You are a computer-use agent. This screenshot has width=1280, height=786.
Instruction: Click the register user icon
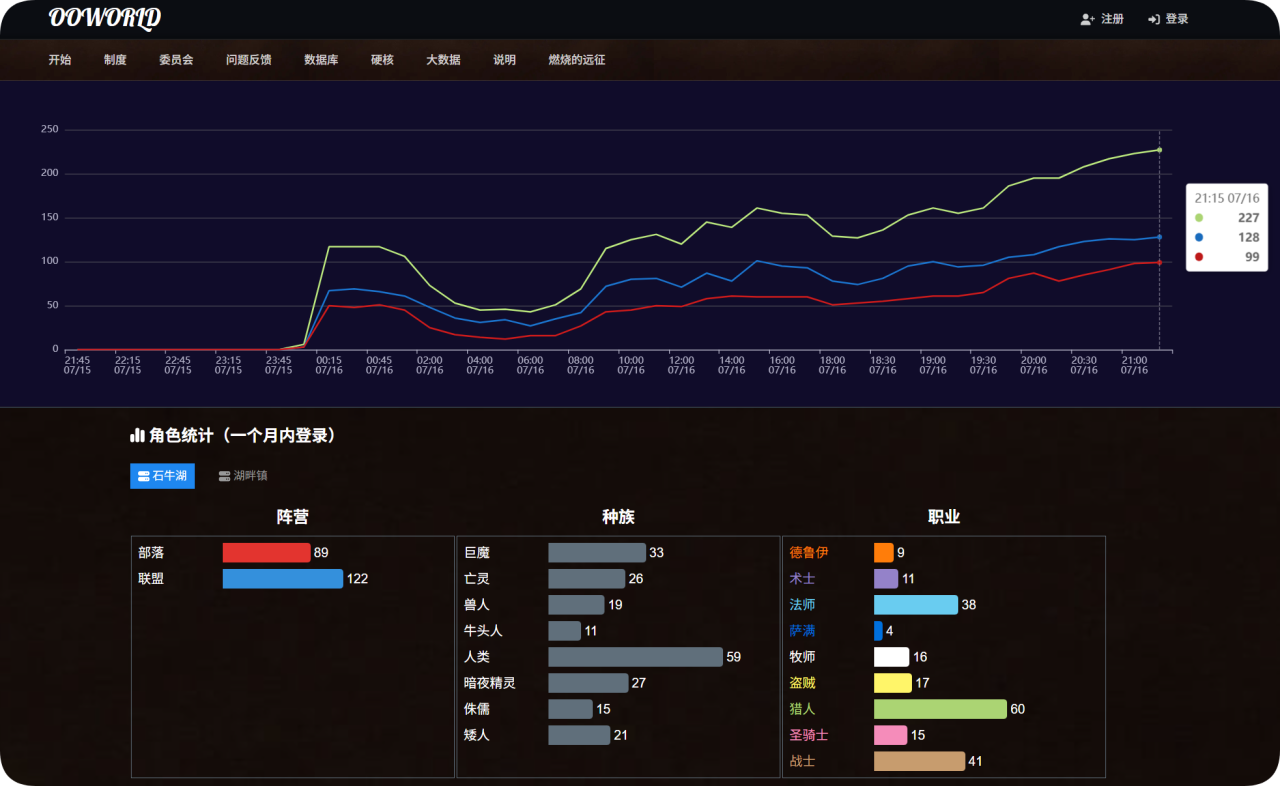coord(1087,19)
